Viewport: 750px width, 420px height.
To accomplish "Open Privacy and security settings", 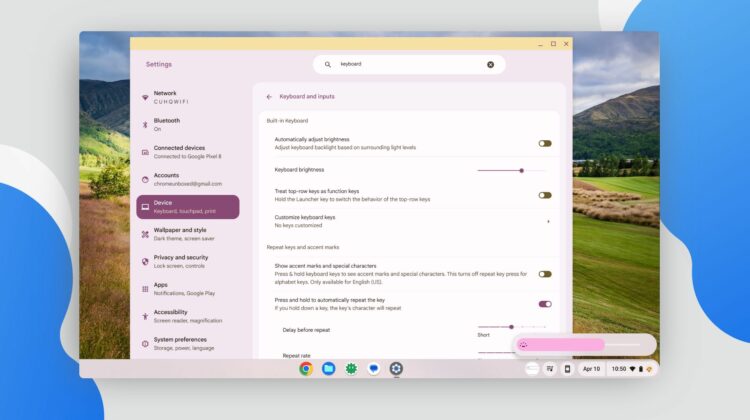I will coord(180,261).
